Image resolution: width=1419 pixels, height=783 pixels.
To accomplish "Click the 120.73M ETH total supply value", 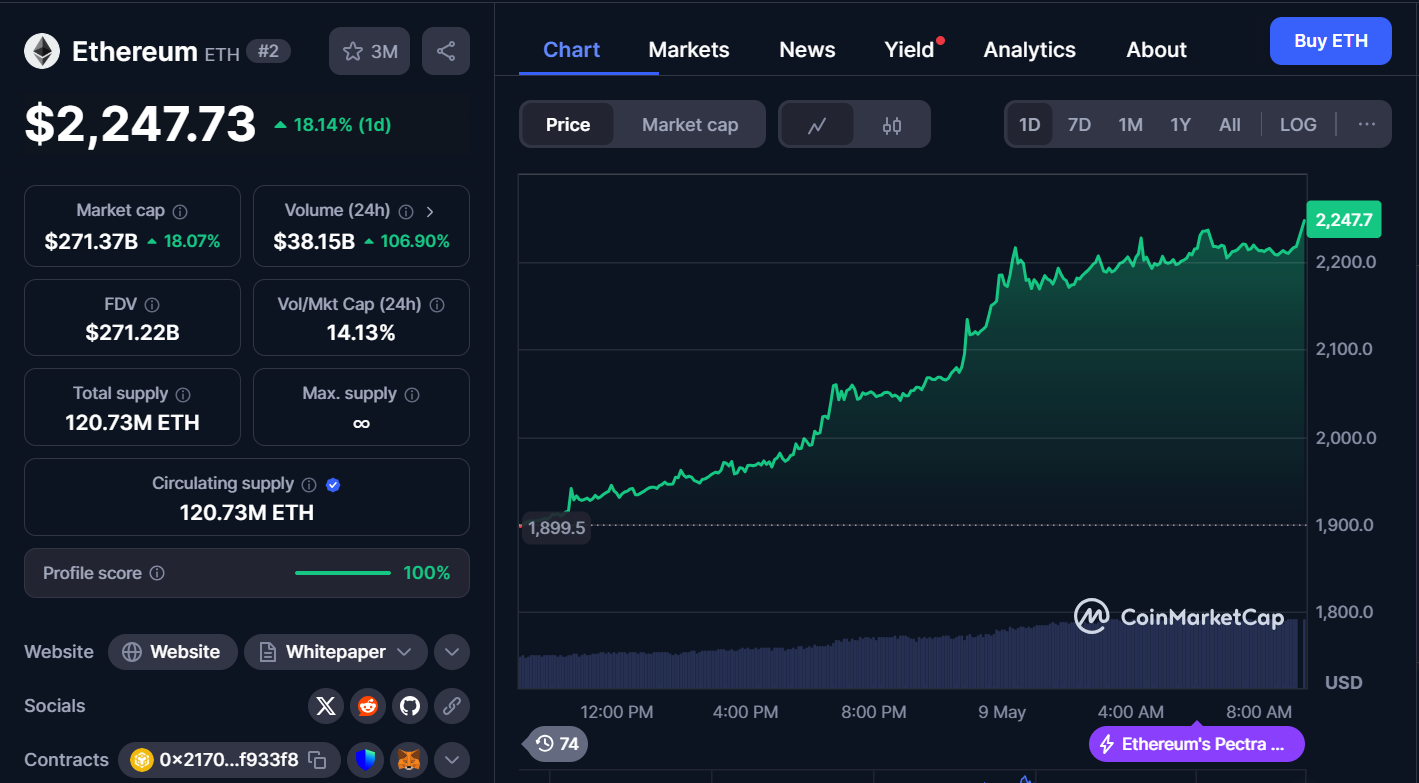I will coord(132,423).
